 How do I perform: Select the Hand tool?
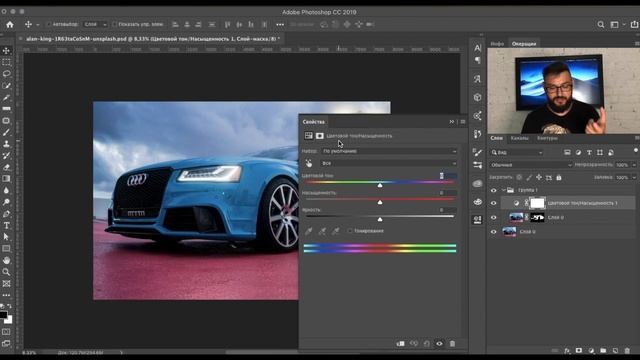click(7, 260)
